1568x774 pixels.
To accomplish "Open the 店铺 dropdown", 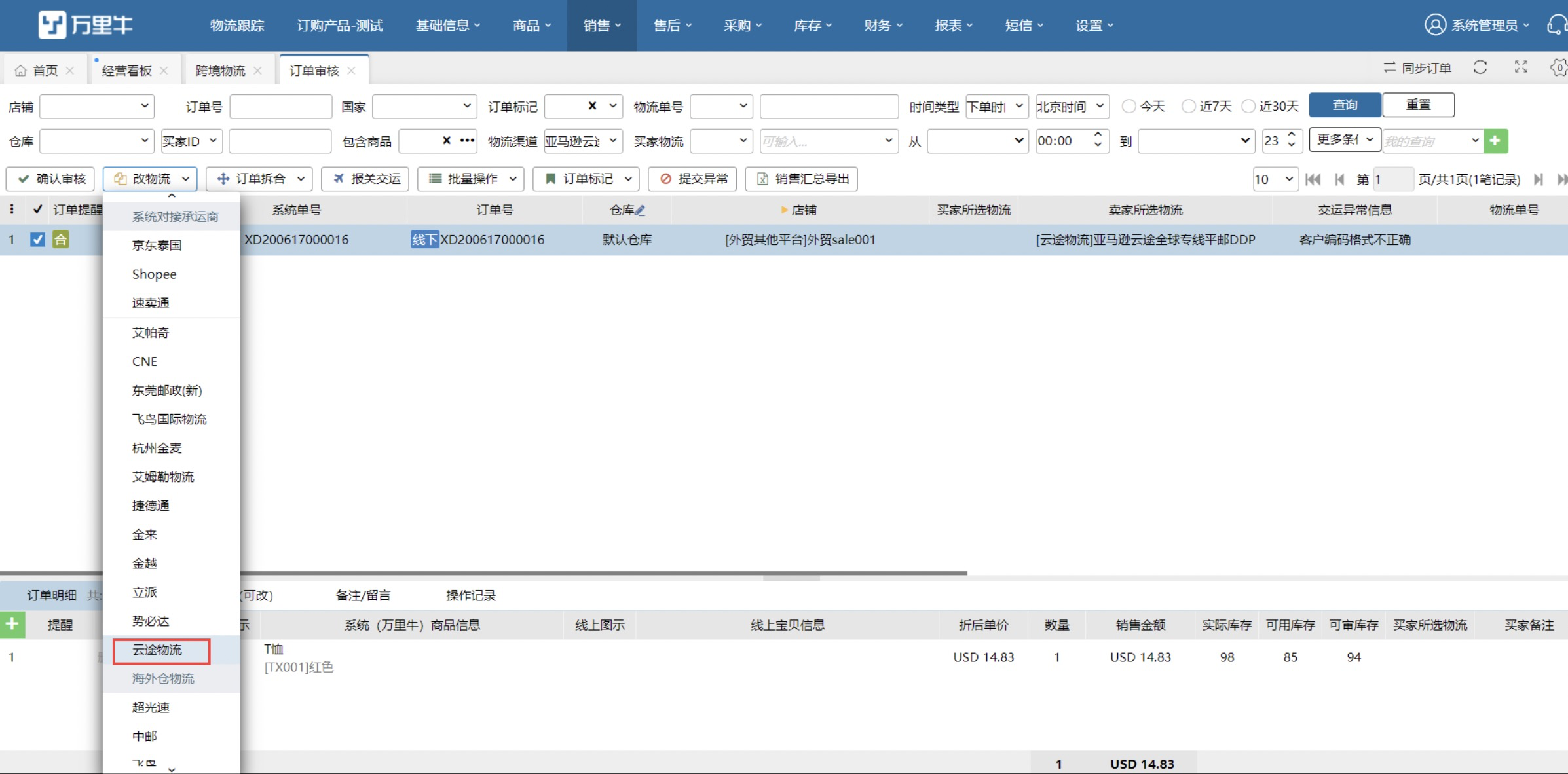I will (97, 106).
